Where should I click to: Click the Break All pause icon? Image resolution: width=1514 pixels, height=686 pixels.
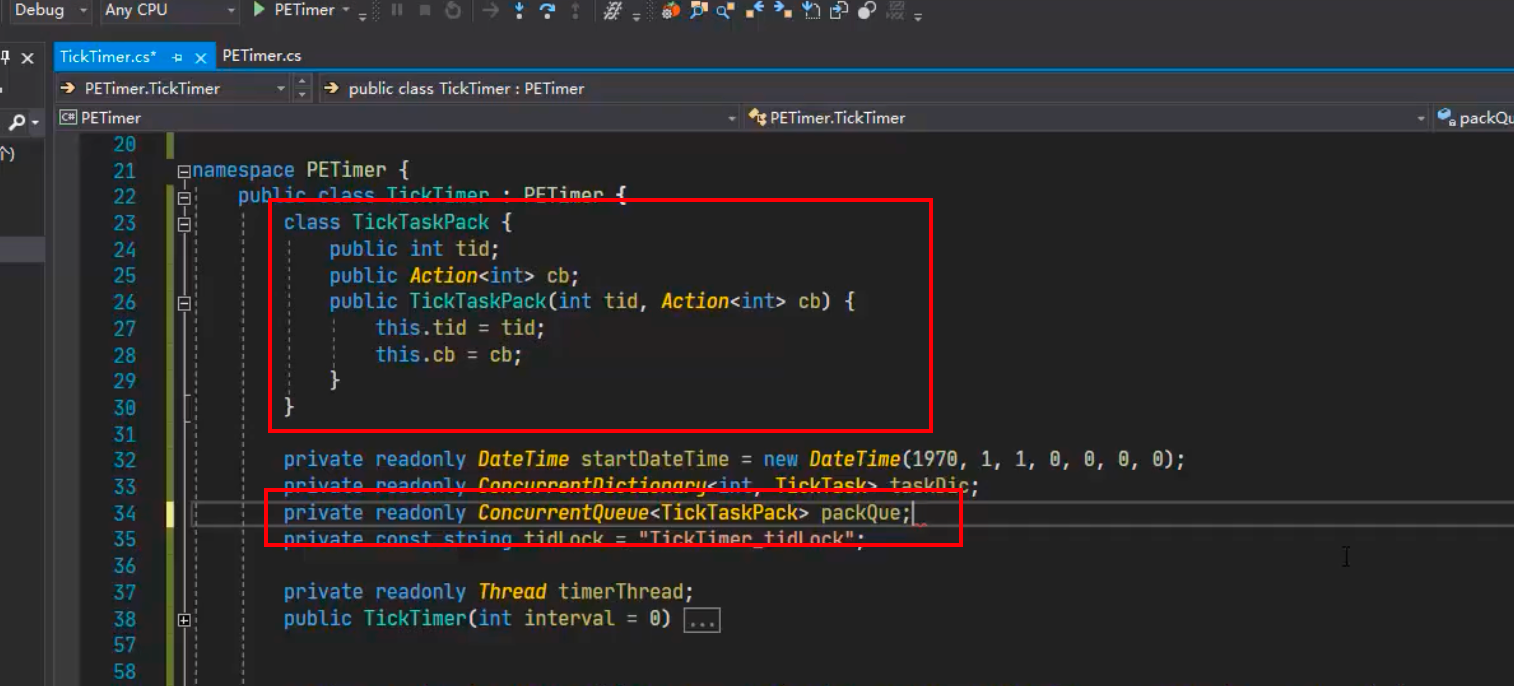tap(397, 10)
